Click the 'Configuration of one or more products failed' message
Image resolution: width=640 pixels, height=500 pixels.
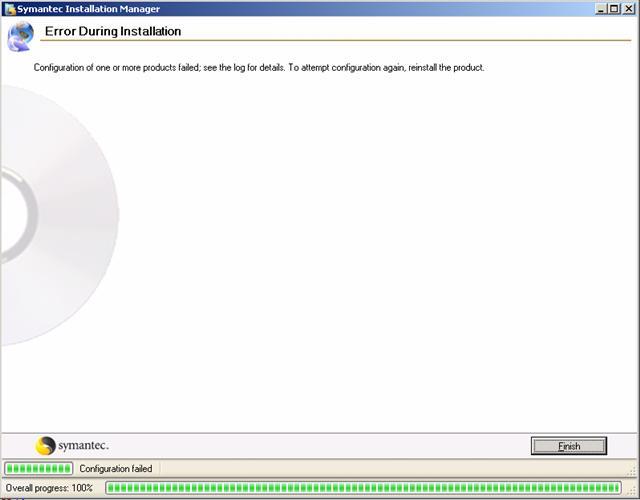click(259, 67)
